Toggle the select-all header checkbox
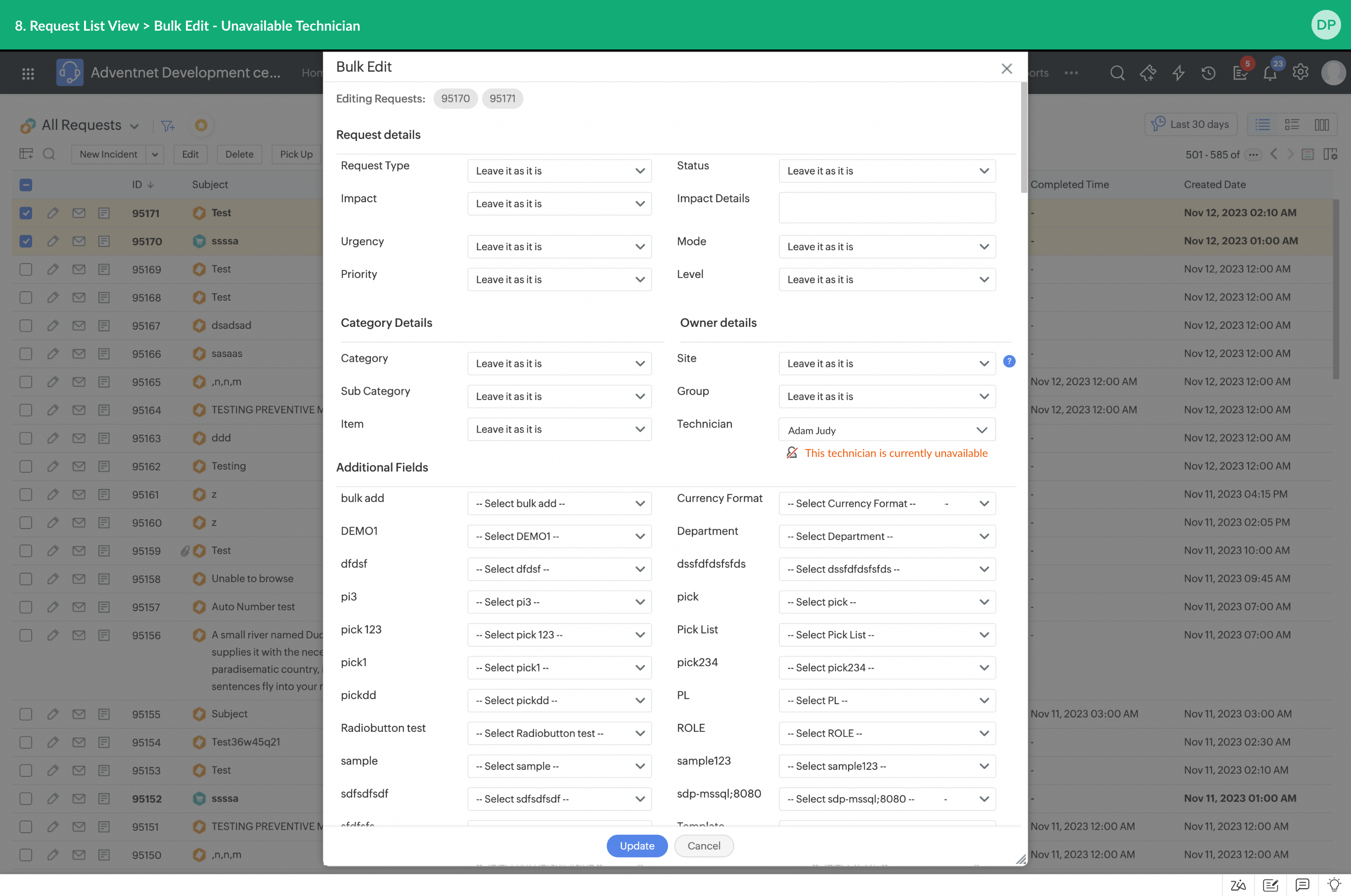This screenshot has width=1351, height=896. tap(26, 184)
